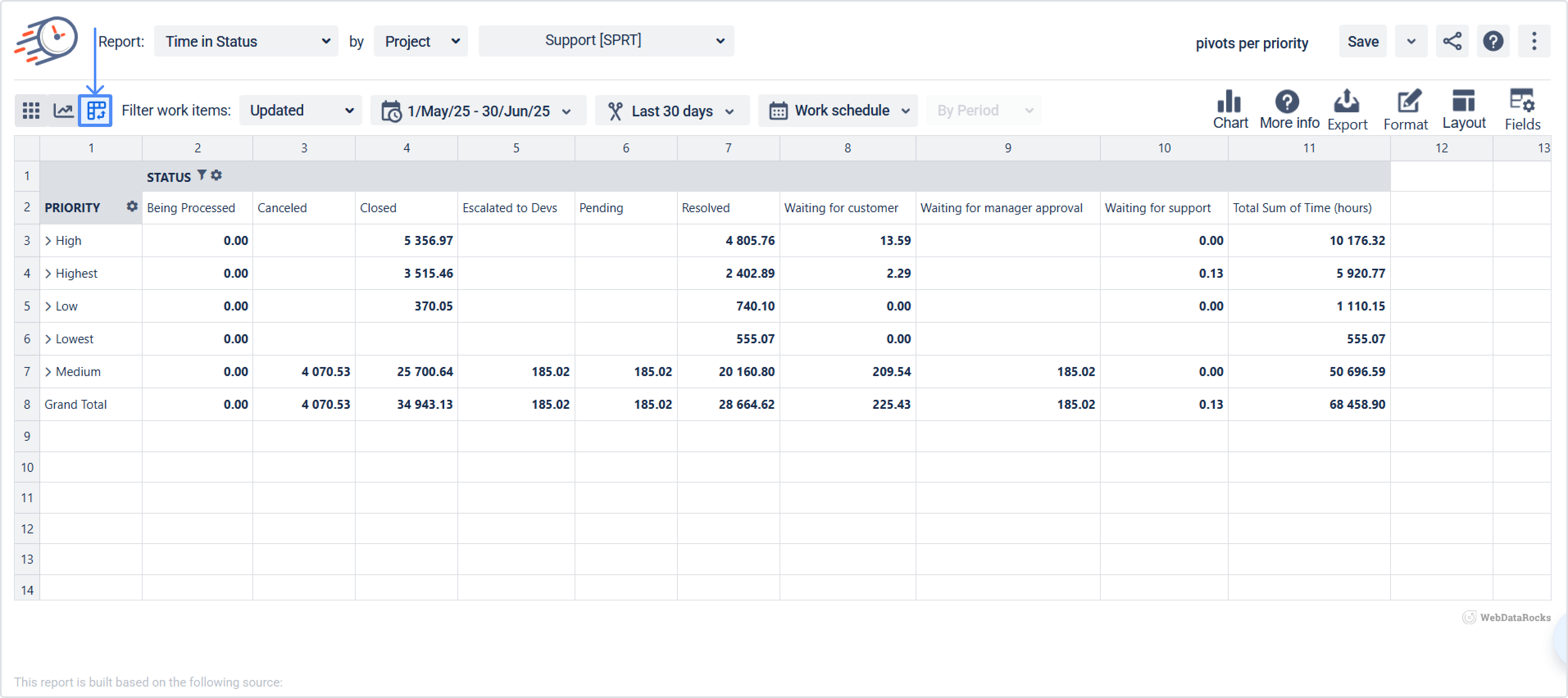Screen dimensions: 1568x698
Task: Open the Last 30 days dropdown
Action: pyautogui.click(x=671, y=110)
